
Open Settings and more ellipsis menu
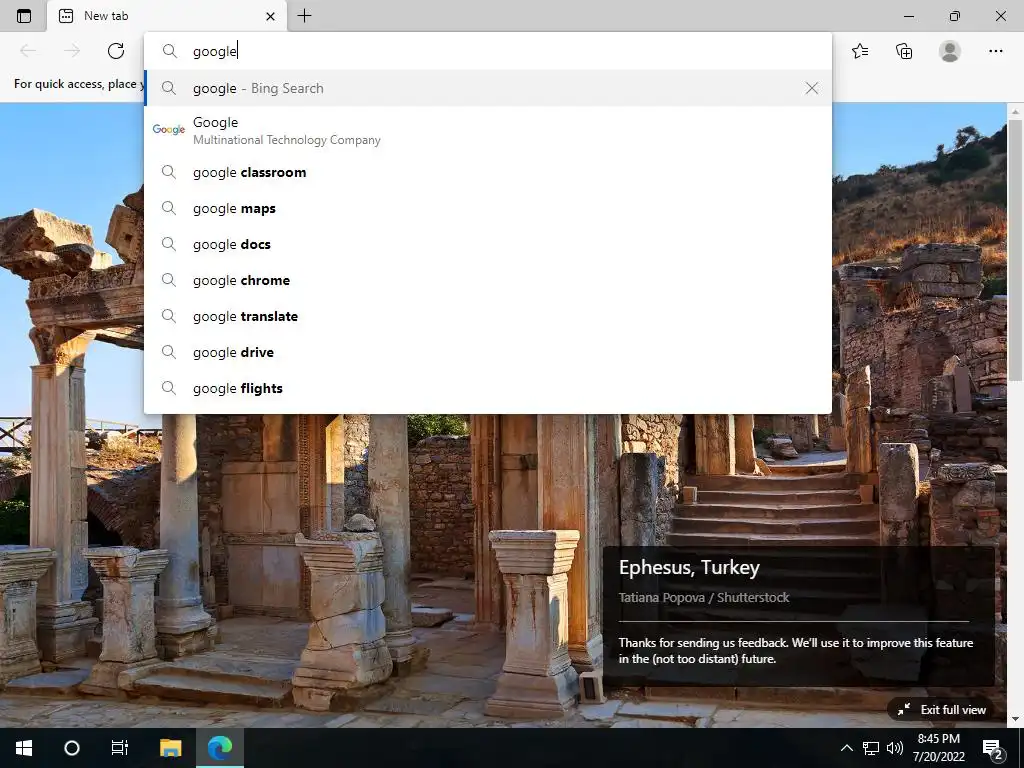click(995, 51)
